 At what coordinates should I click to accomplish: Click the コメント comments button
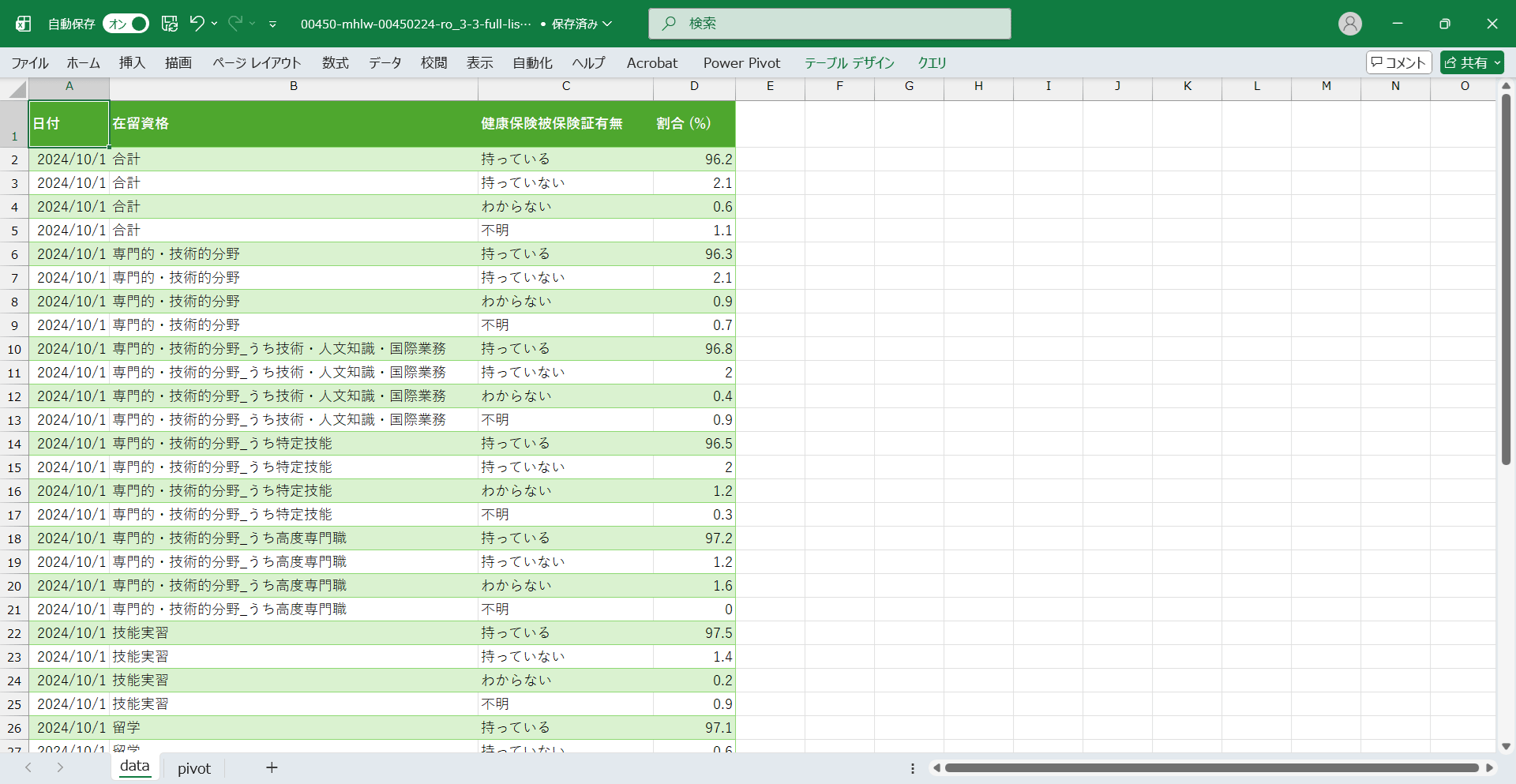tap(1398, 62)
